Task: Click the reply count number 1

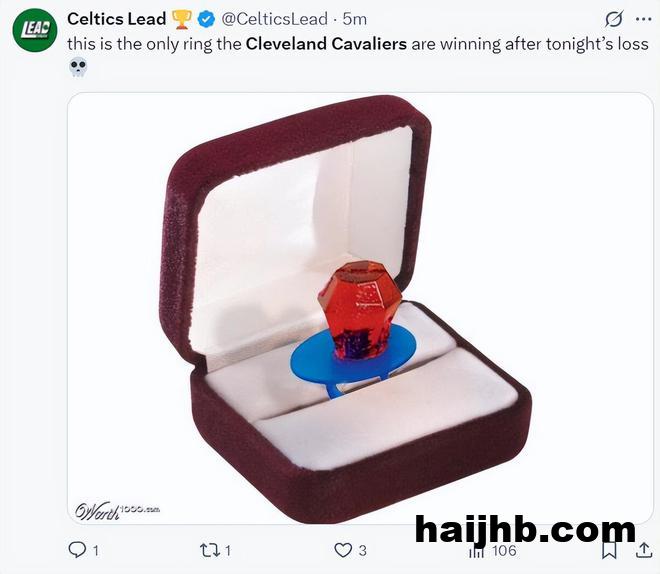Action: coord(96,550)
